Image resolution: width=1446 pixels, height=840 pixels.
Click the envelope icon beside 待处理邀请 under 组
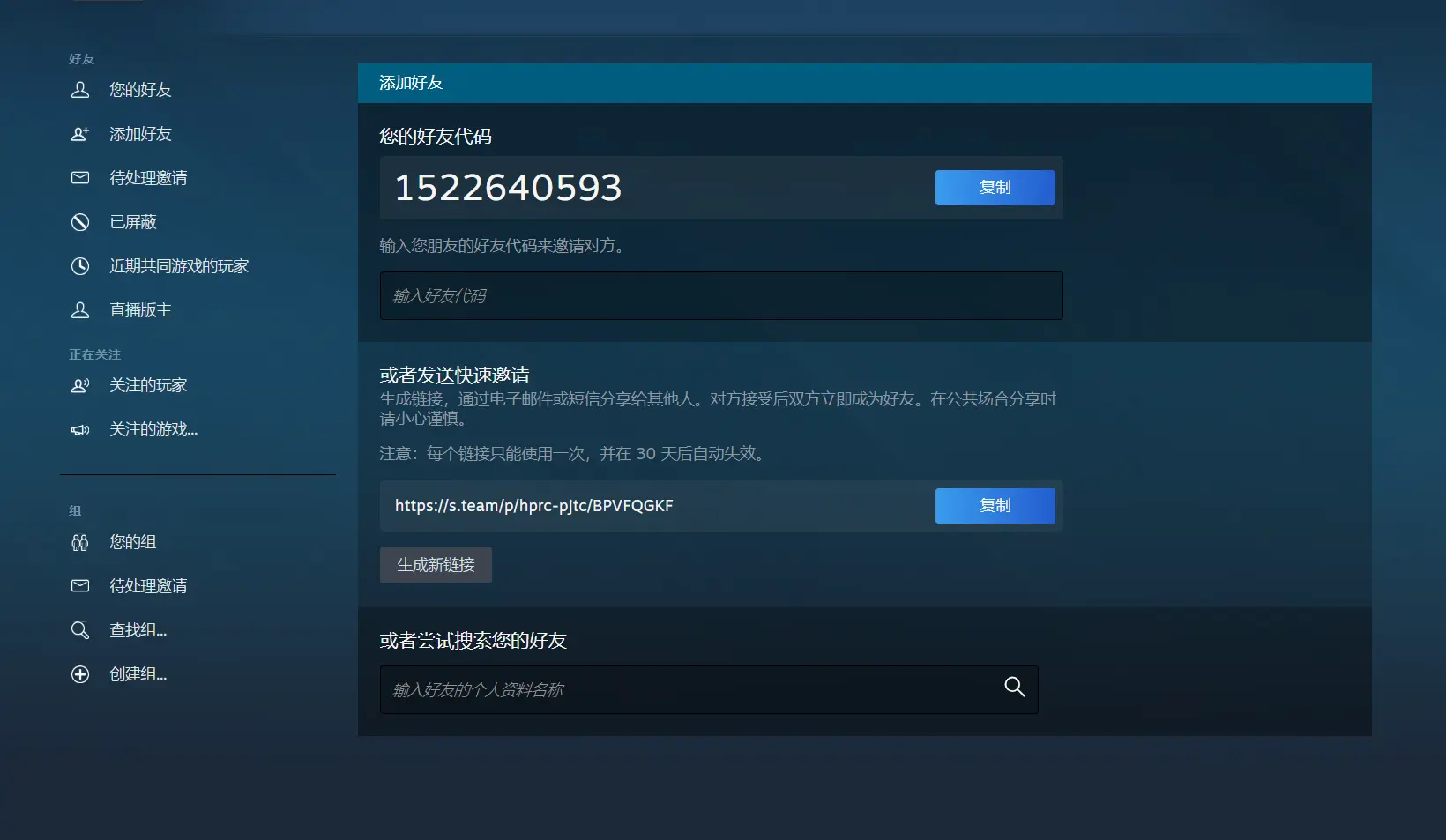[80, 586]
